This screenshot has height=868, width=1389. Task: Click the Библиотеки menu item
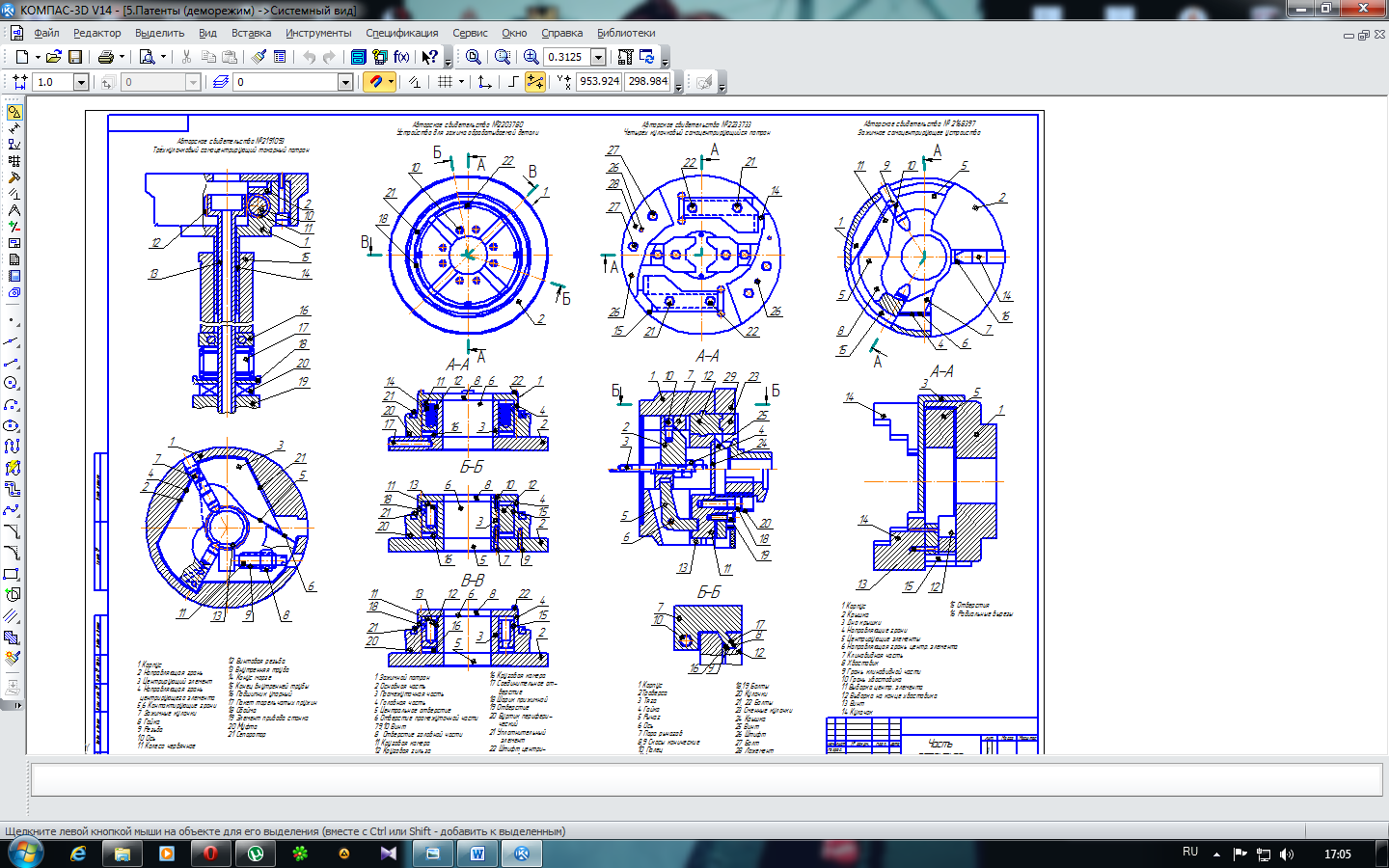626,33
